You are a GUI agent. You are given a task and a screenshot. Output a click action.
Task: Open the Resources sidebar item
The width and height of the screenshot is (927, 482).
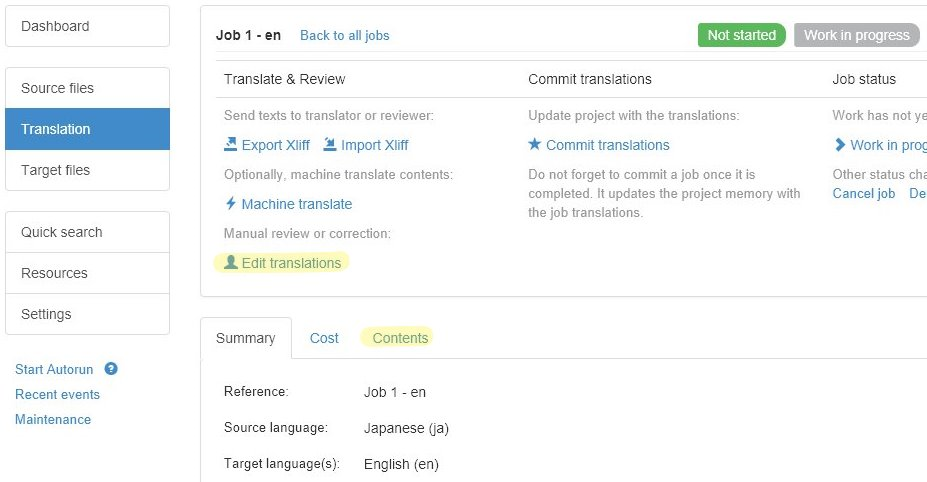87,273
